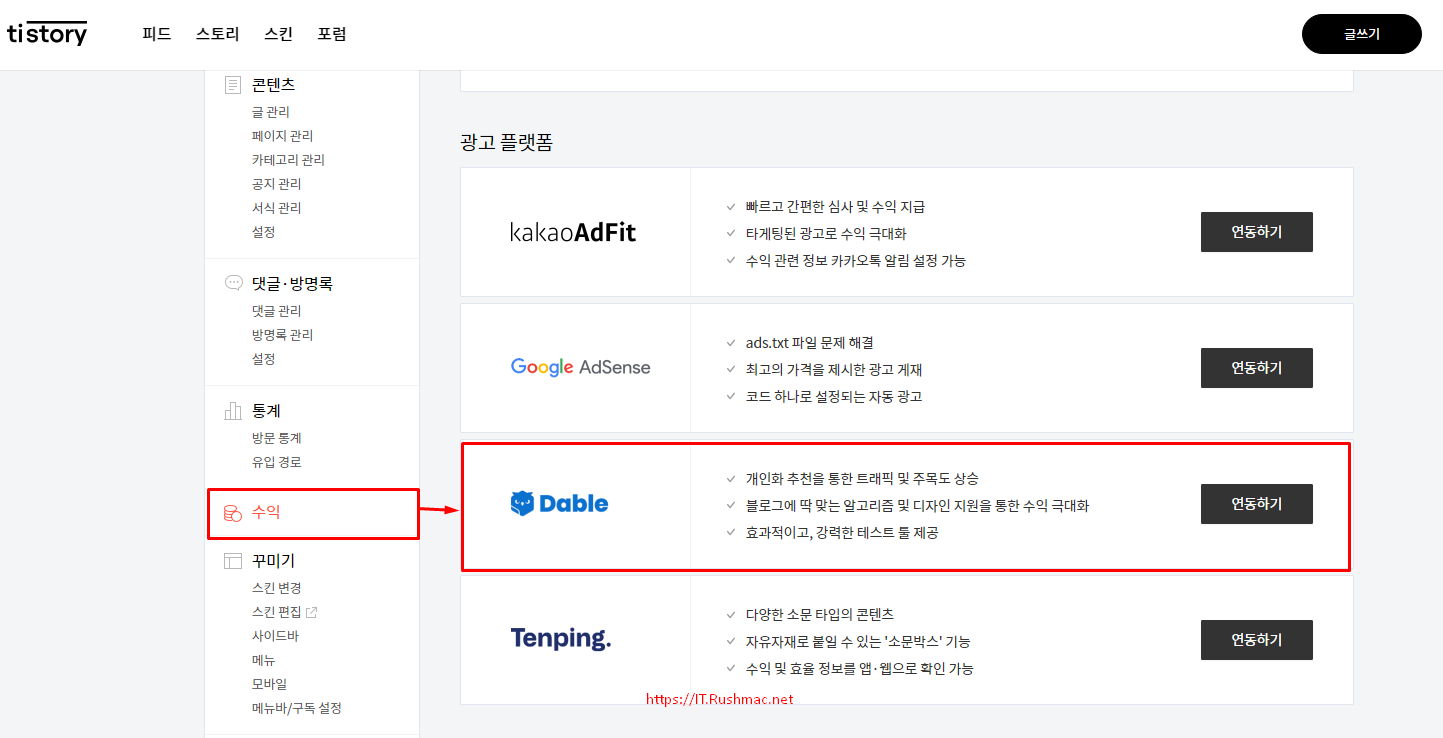The width and height of the screenshot is (1443, 738).
Task: Open 방명록 관리 in sidebar
Action: coord(283,335)
